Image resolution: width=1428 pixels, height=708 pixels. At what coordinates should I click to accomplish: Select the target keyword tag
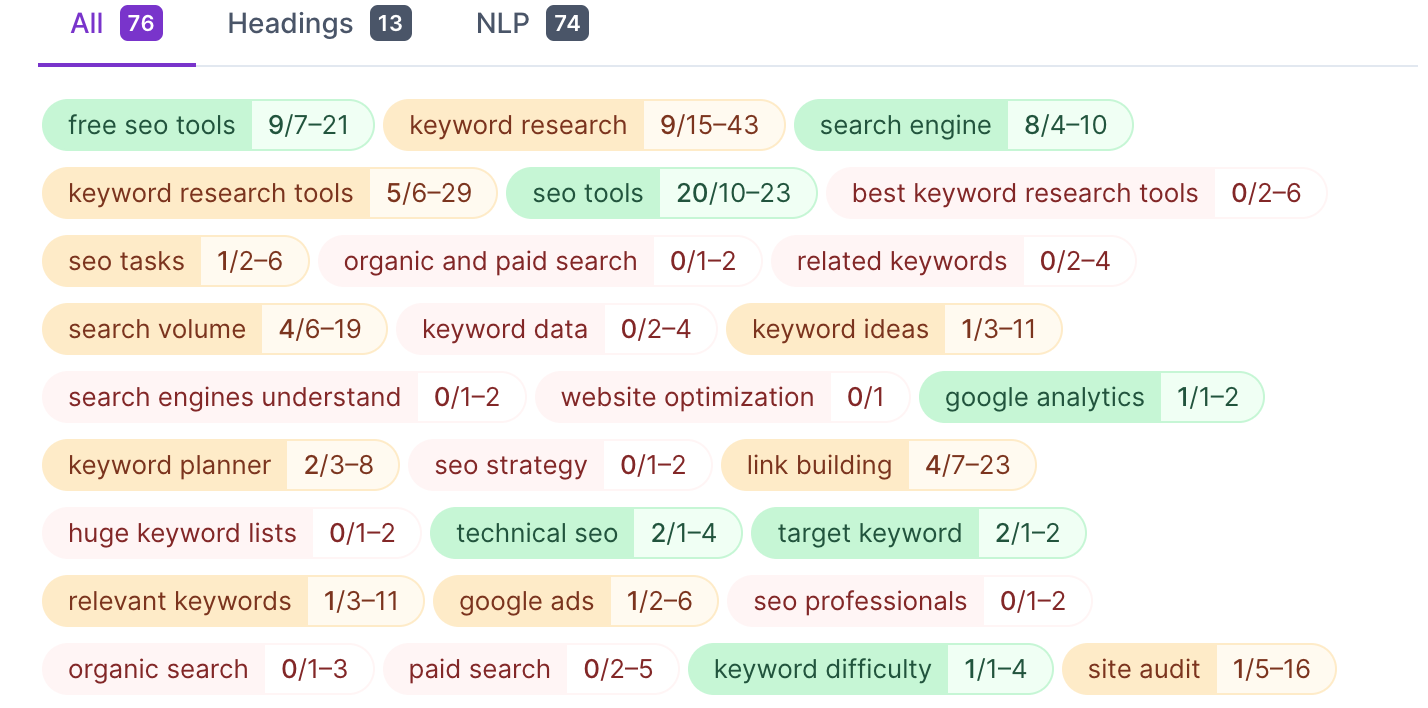click(919, 533)
